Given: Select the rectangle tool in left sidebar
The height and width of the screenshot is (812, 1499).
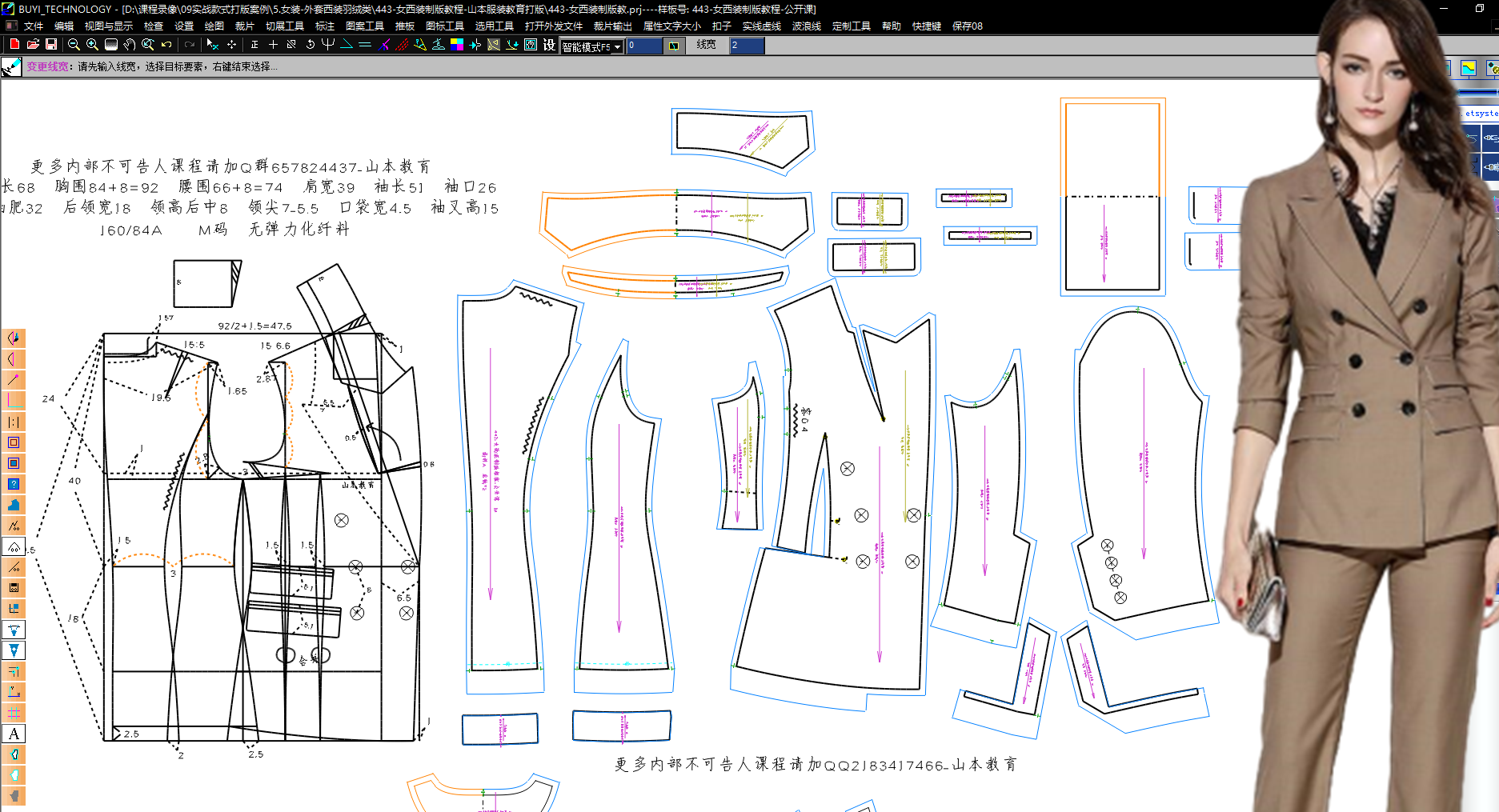Looking at the screenshot, I should [14, 442].
